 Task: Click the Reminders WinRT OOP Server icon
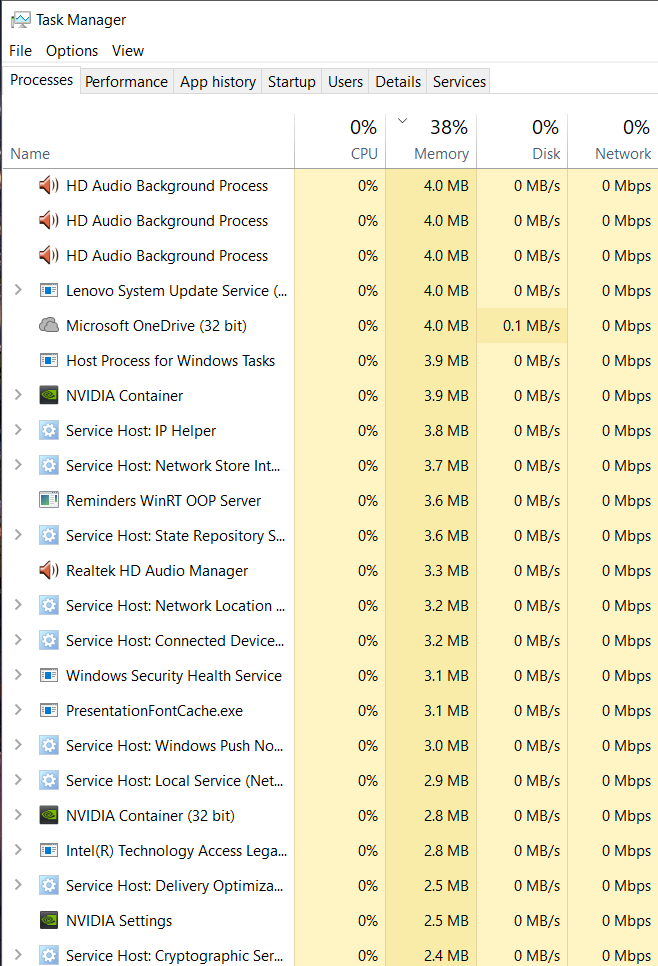tap(49, 500)
